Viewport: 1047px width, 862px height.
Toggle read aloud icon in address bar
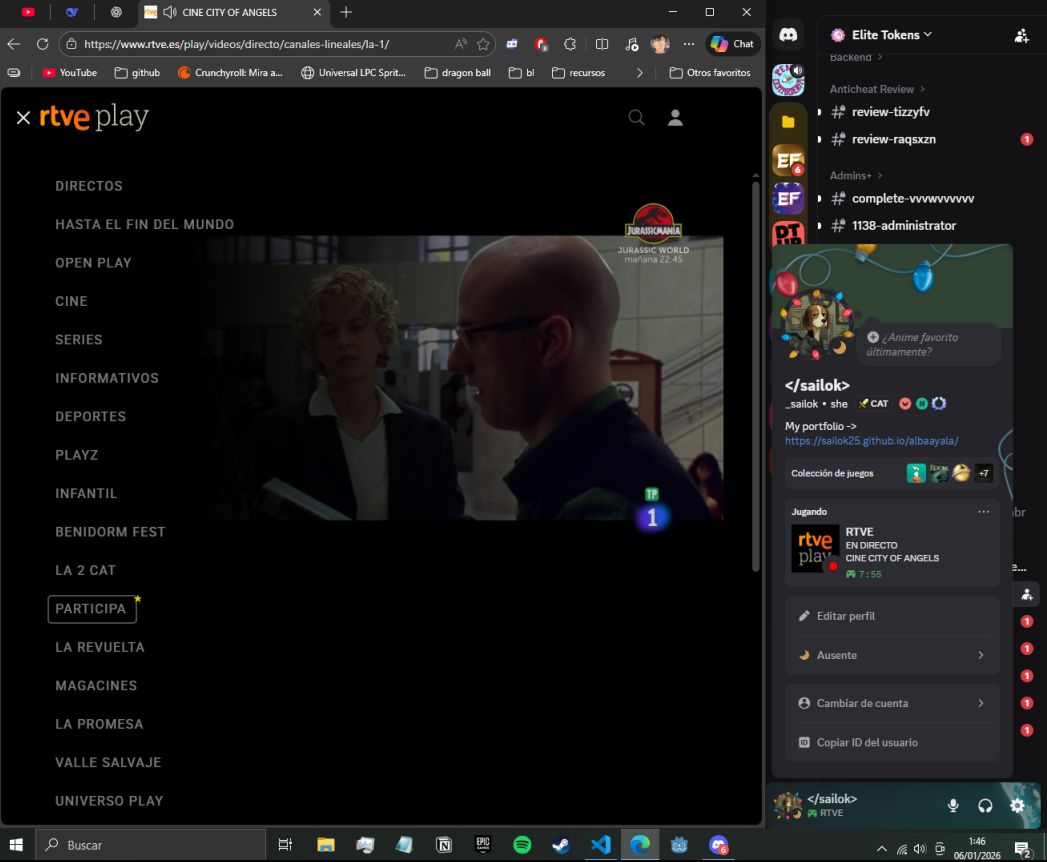[461, 44]
